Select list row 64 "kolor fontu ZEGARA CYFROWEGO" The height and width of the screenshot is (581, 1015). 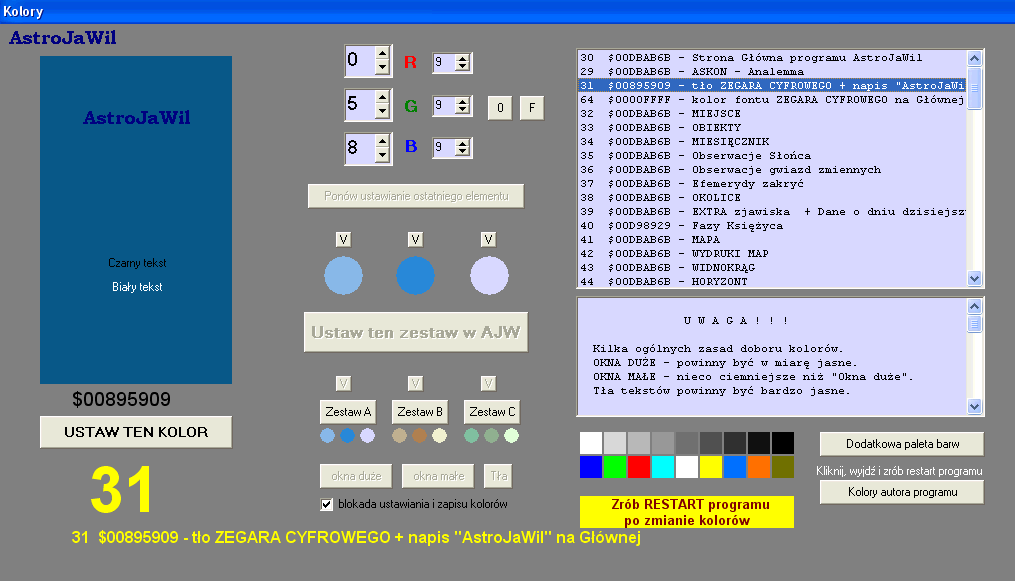pos(772,100)
